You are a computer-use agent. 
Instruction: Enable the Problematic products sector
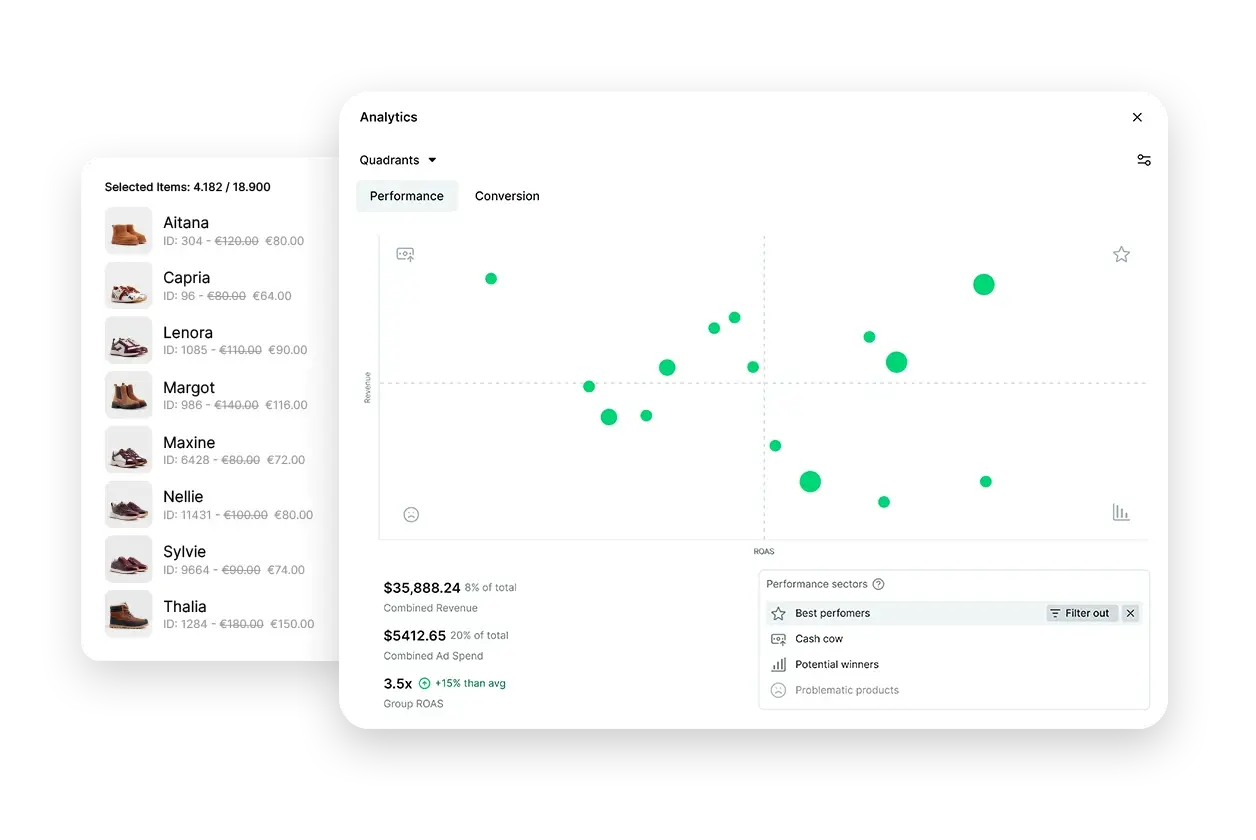point(846,690)
